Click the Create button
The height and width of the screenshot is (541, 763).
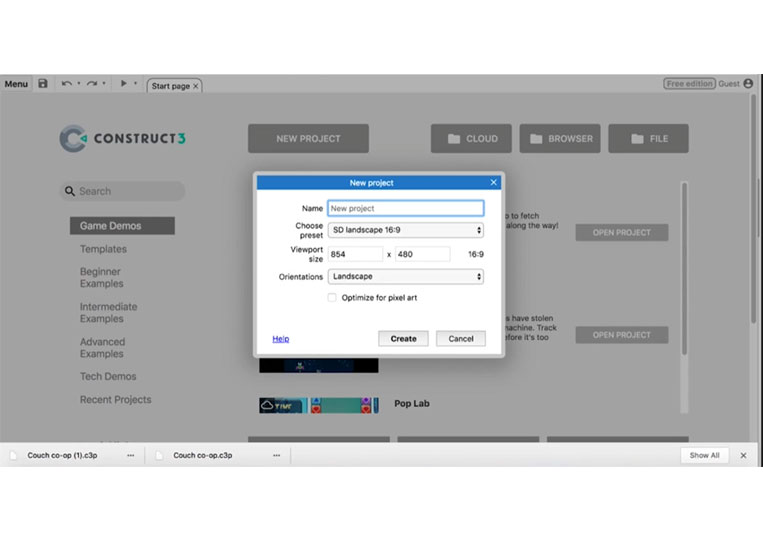(x=403, y=339)
